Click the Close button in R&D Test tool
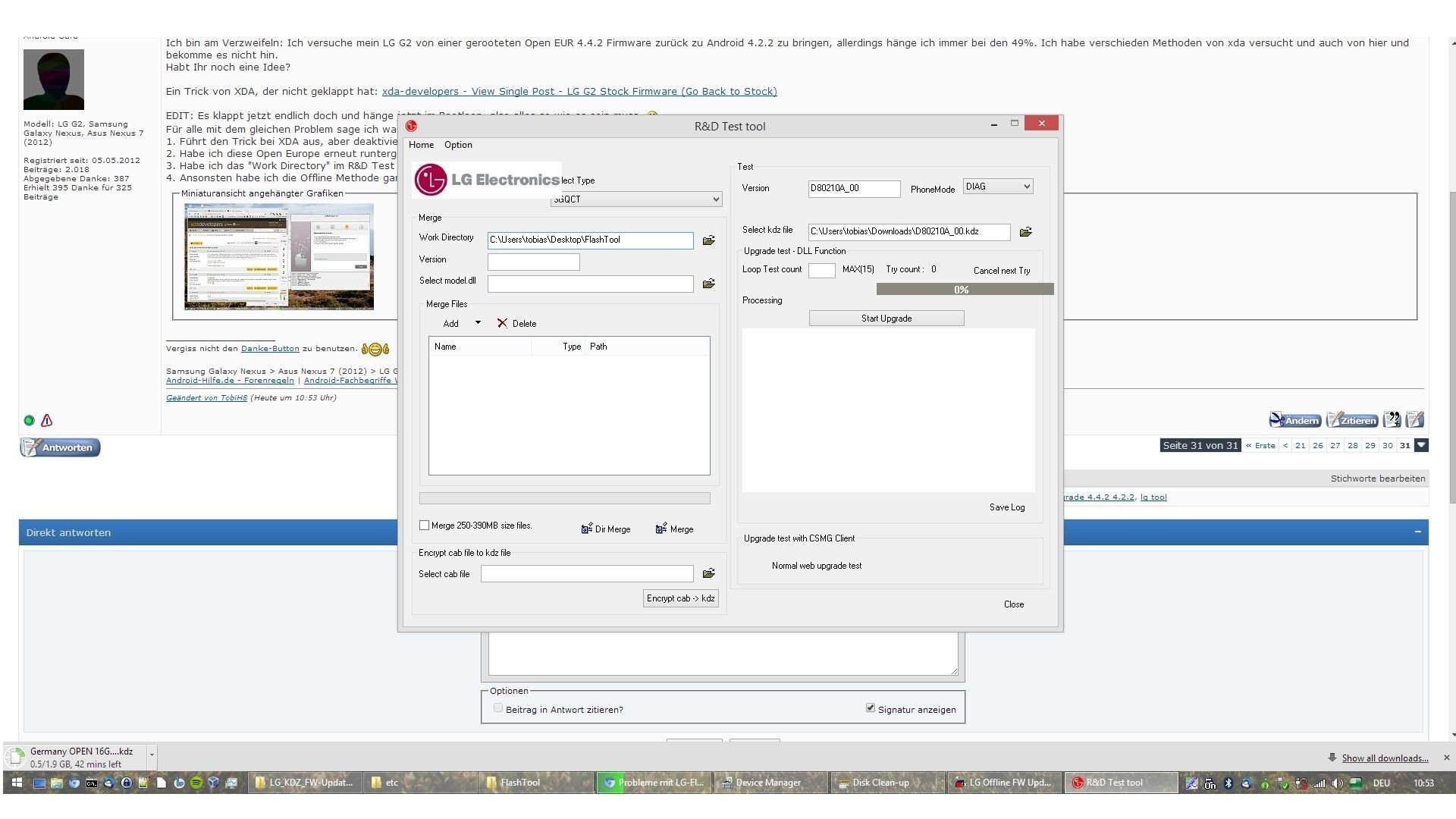1456x819 pixels. [1013, 604]
